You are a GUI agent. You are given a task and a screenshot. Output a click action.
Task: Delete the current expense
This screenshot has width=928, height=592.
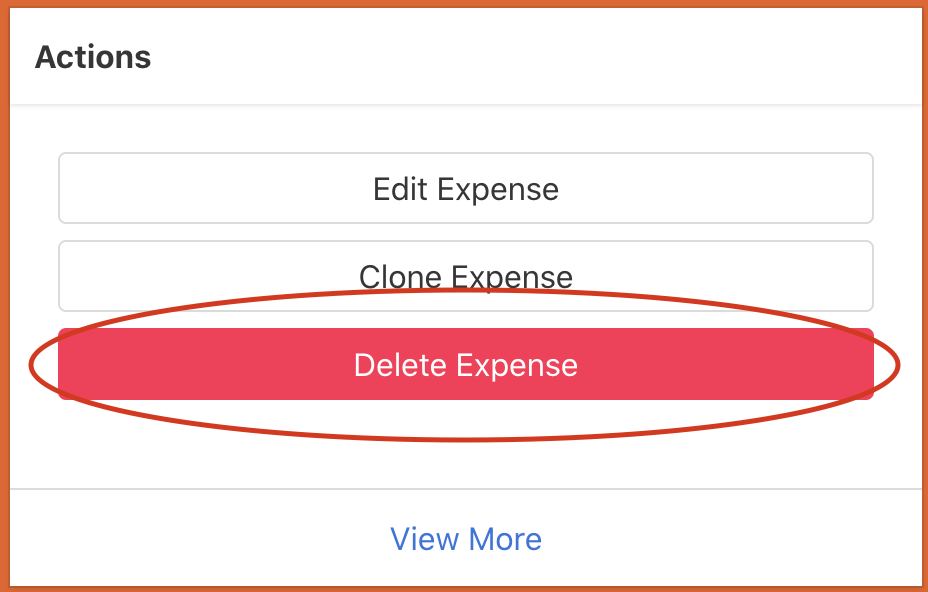[466, 365]
